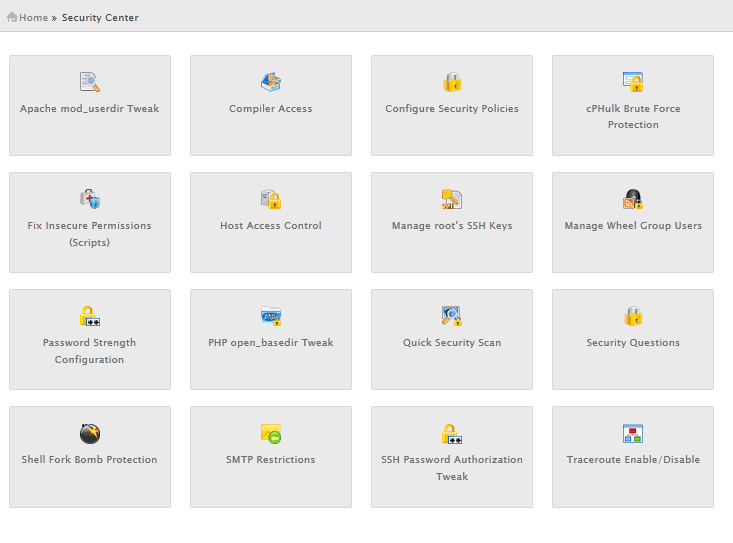Click the Apache mod_userdir Tweak document icon
The image size is (733, 543).
90,82
